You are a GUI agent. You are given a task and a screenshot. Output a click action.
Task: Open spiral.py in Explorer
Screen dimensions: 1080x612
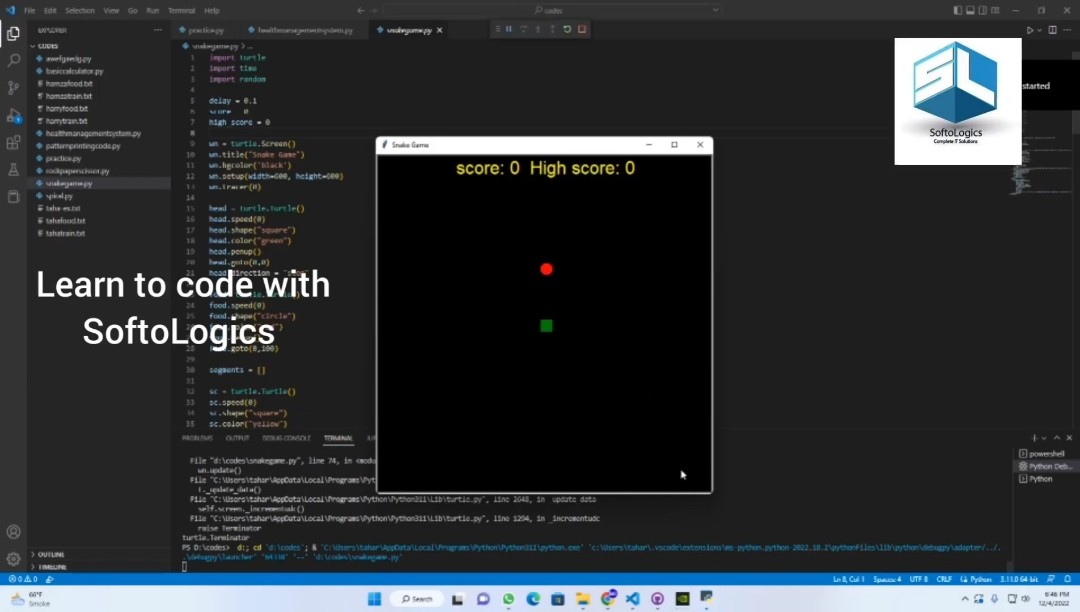[x=59, y=196]
